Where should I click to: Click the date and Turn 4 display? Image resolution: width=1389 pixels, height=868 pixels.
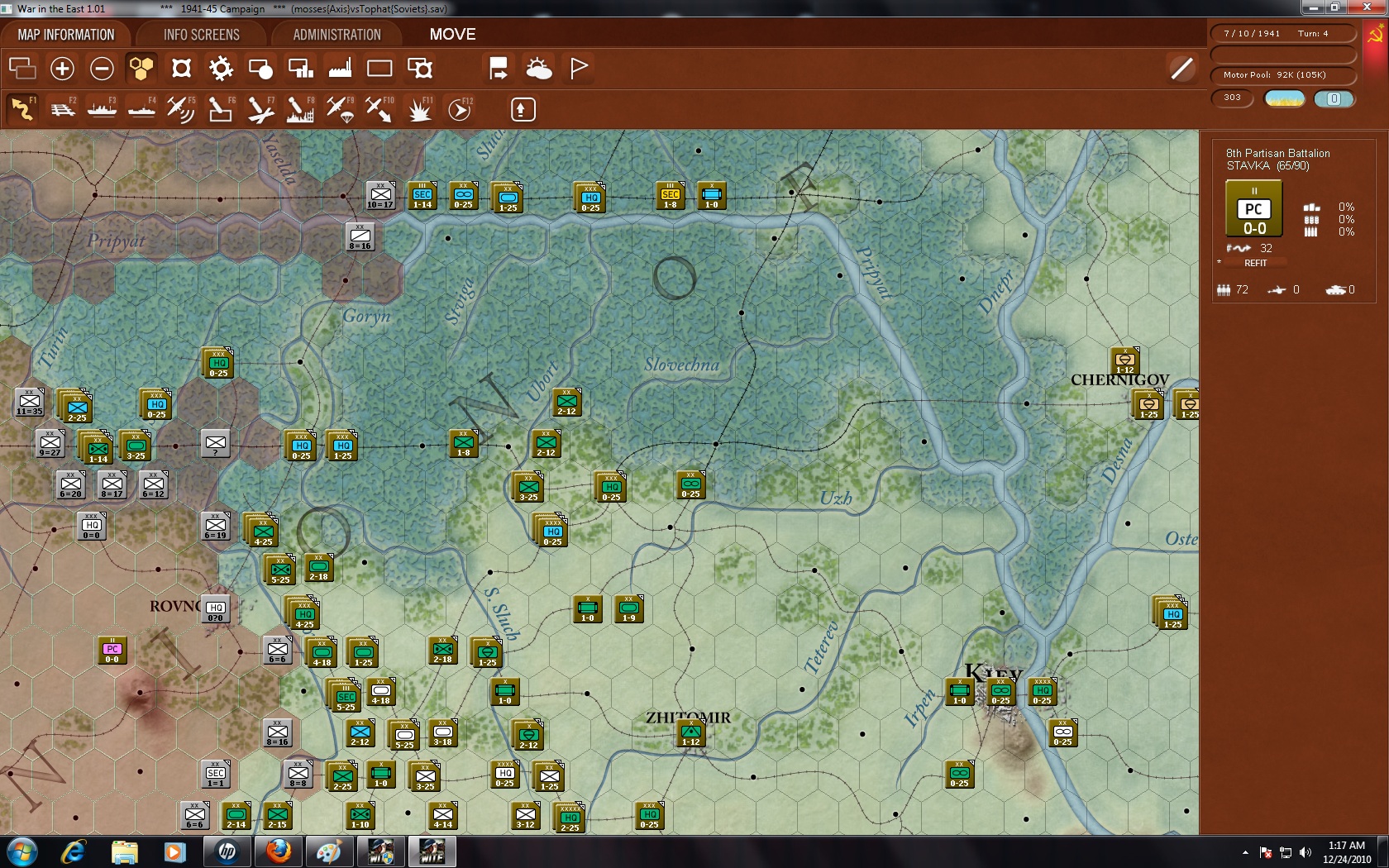pos(1283,33)
